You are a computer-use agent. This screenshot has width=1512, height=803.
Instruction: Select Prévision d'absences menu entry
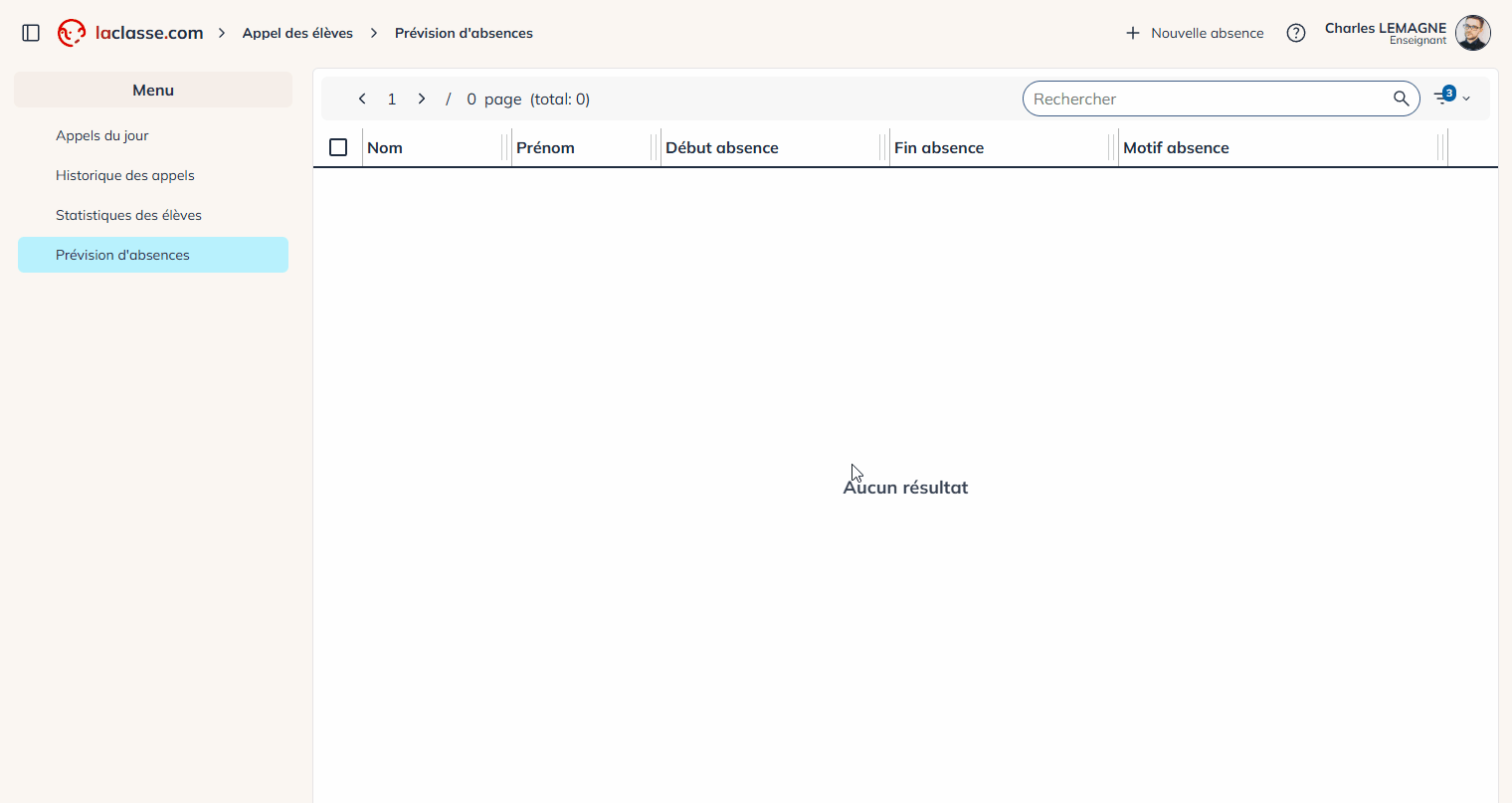click(122, 255)
